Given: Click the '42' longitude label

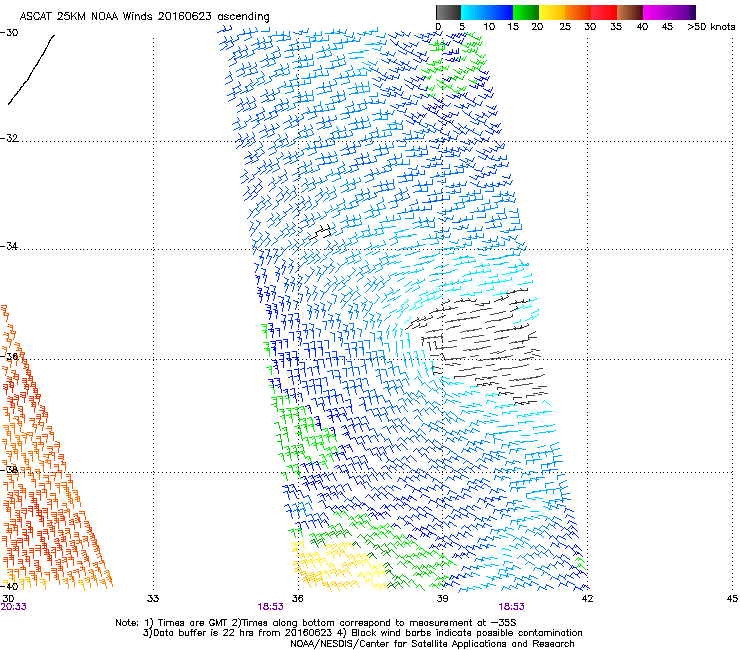Looking at the screenshot, I should coord(587,599).
